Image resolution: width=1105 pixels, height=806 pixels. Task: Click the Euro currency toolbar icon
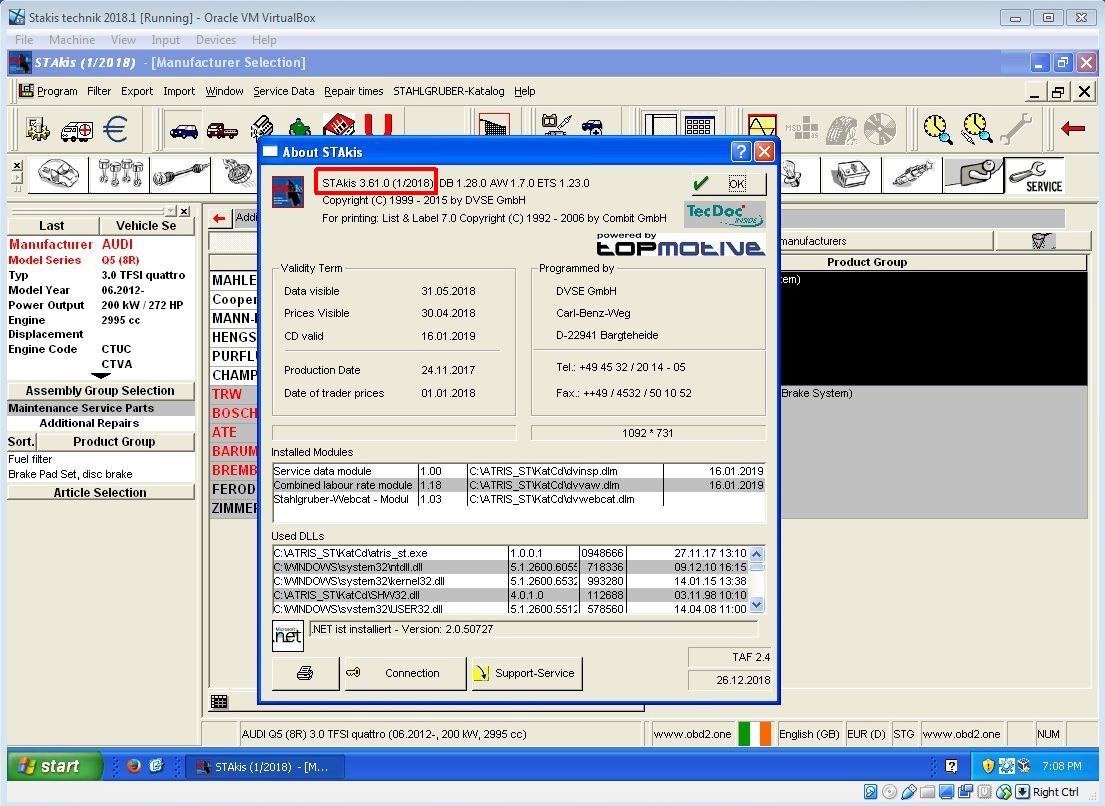click(116, 129)
